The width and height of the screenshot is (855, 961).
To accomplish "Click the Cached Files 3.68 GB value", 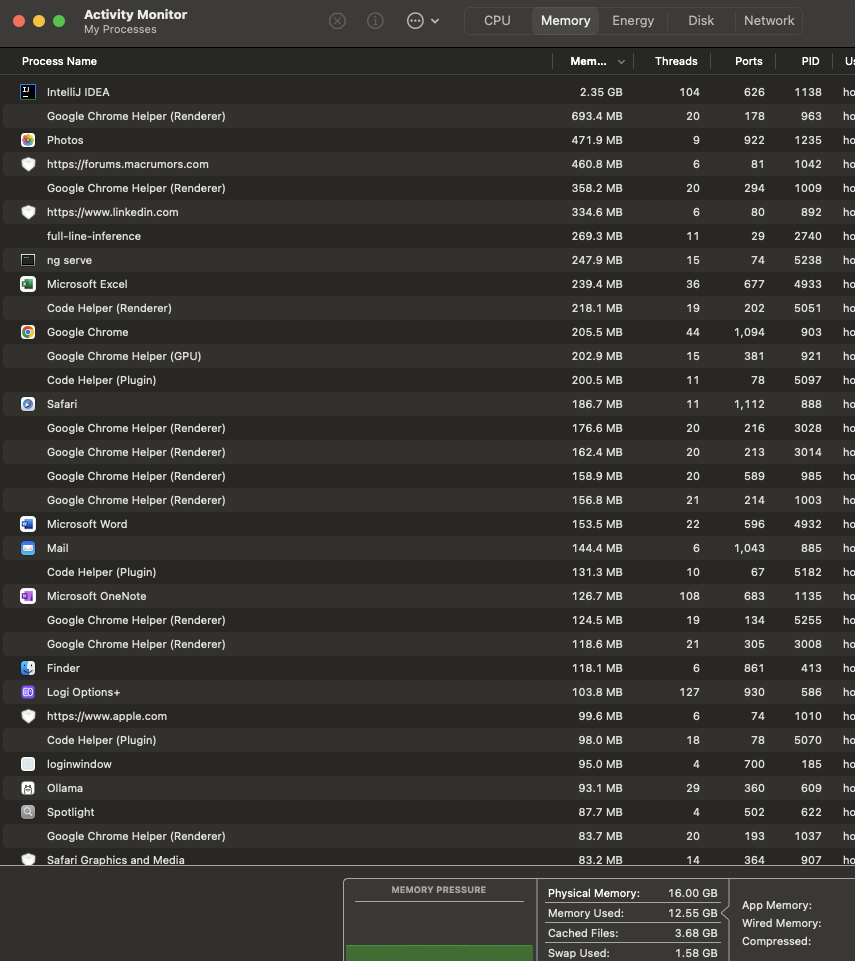I will coord(696,933).
